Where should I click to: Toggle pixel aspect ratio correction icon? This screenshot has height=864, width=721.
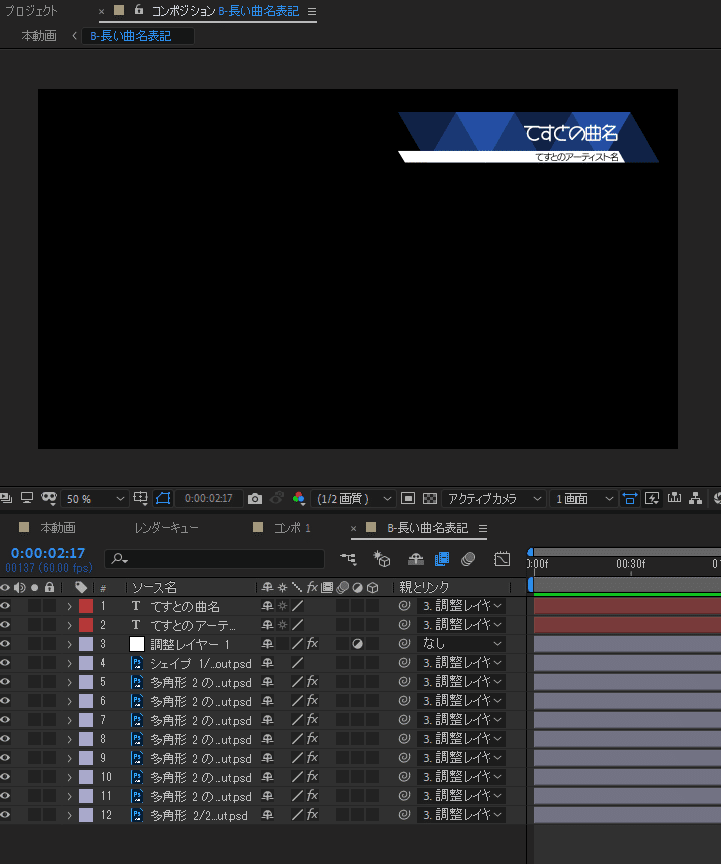click(x=629, y=499)
